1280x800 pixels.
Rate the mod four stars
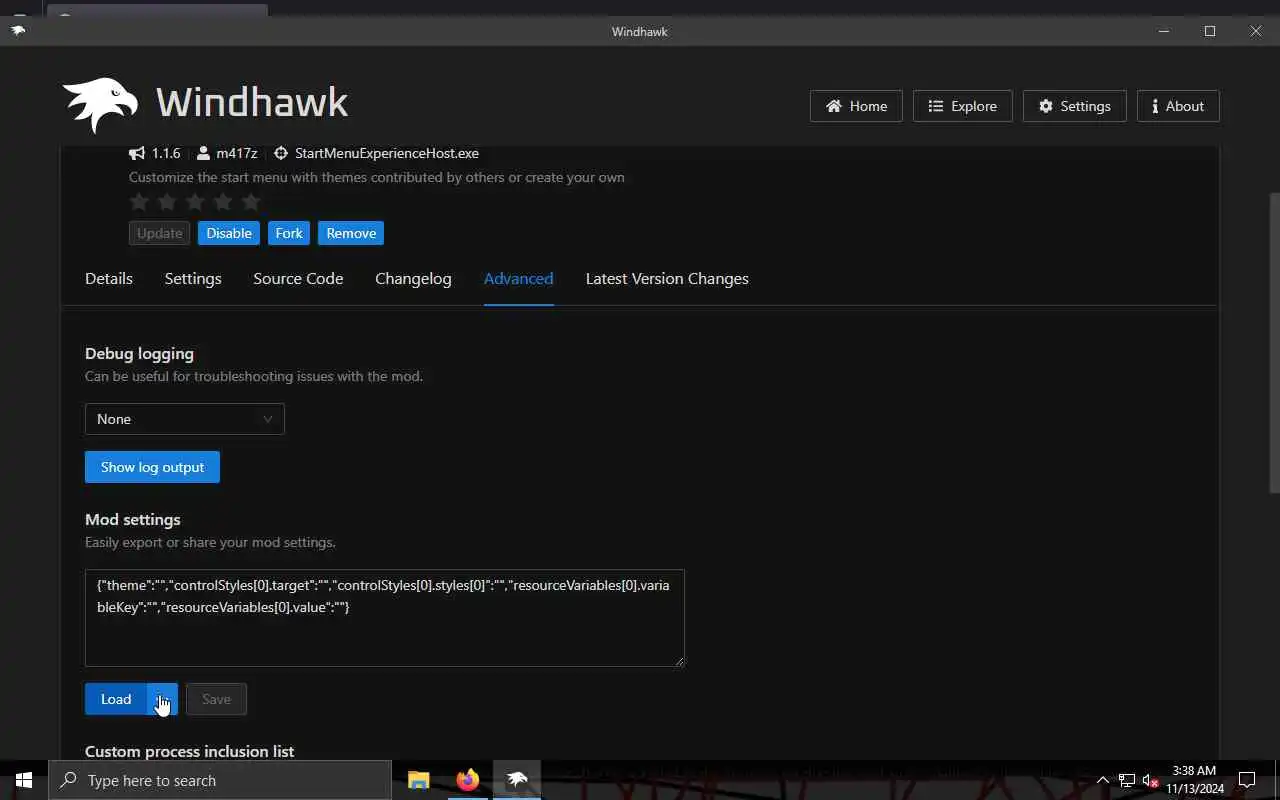tap(223, 202)
